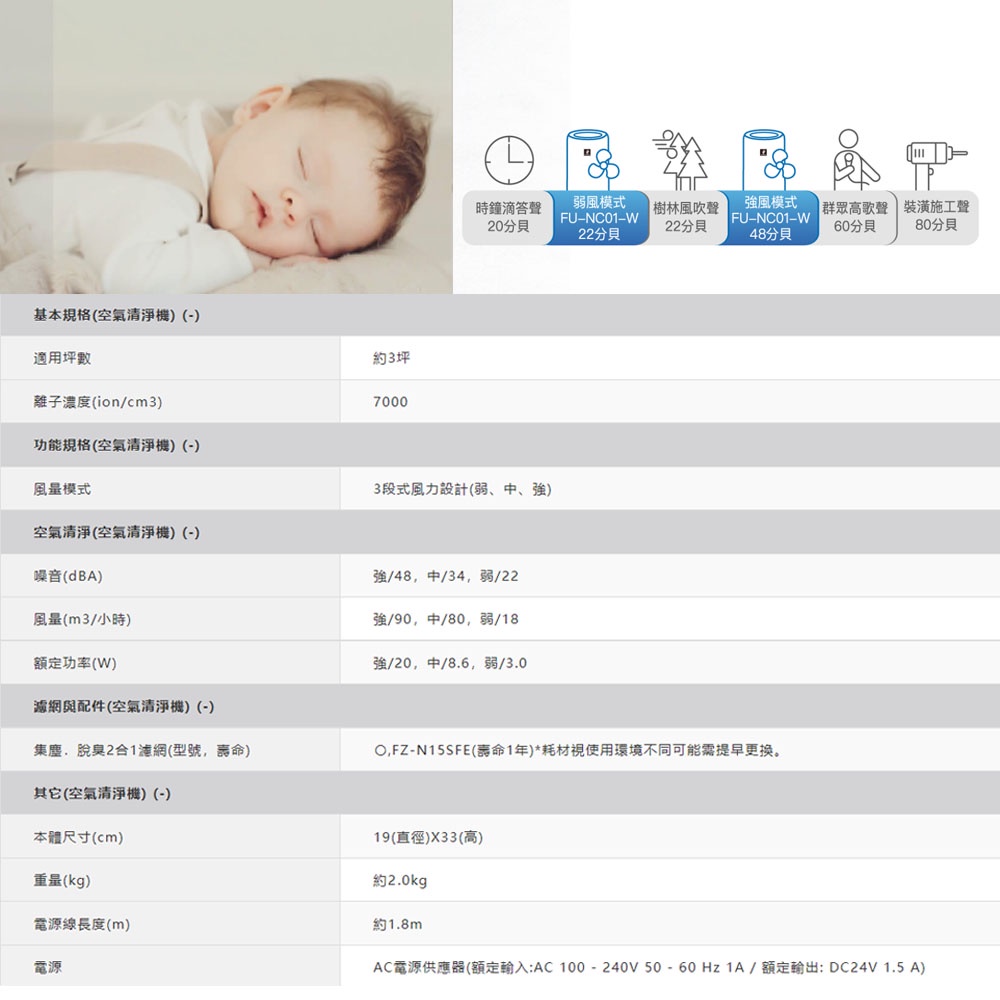The height and width of the screenshot is (1000, 1000).
Task: Collapse the 功能規格(空氣清淨機) section
Action: [117, 445]
